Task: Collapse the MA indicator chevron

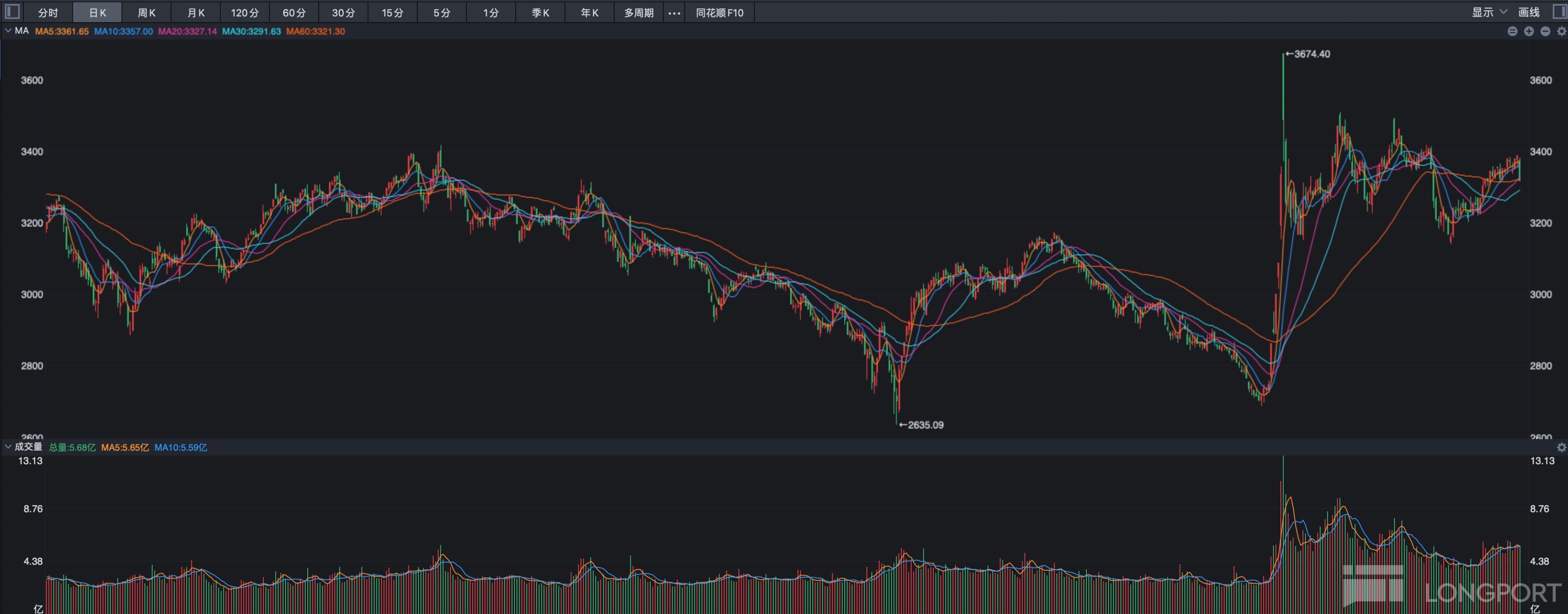Action: coord(8,30)
